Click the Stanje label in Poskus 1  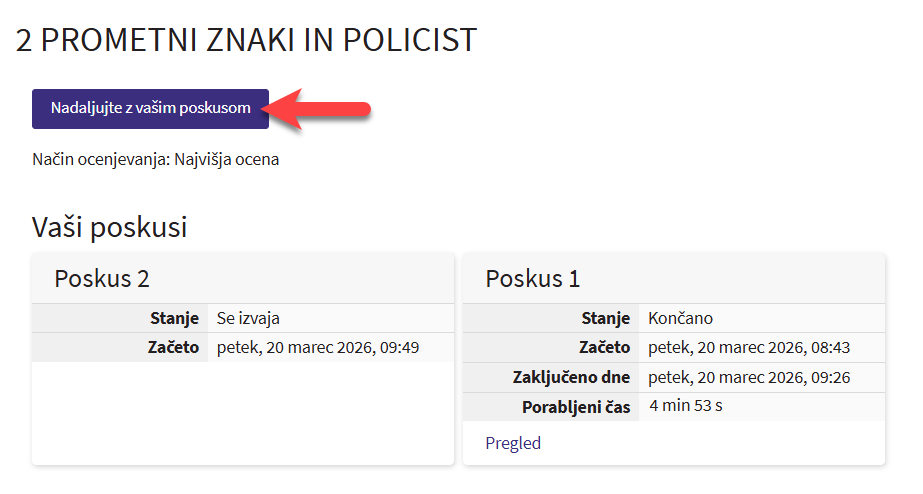(x=606, y=319)
